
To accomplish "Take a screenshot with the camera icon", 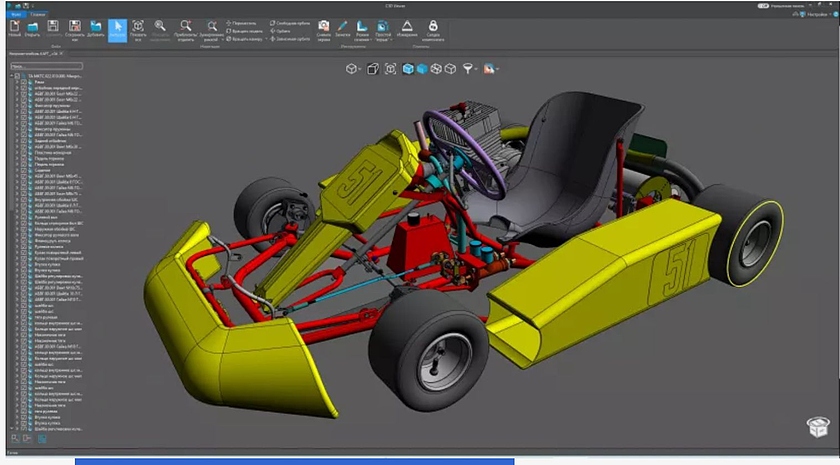I will pos(323,26).
